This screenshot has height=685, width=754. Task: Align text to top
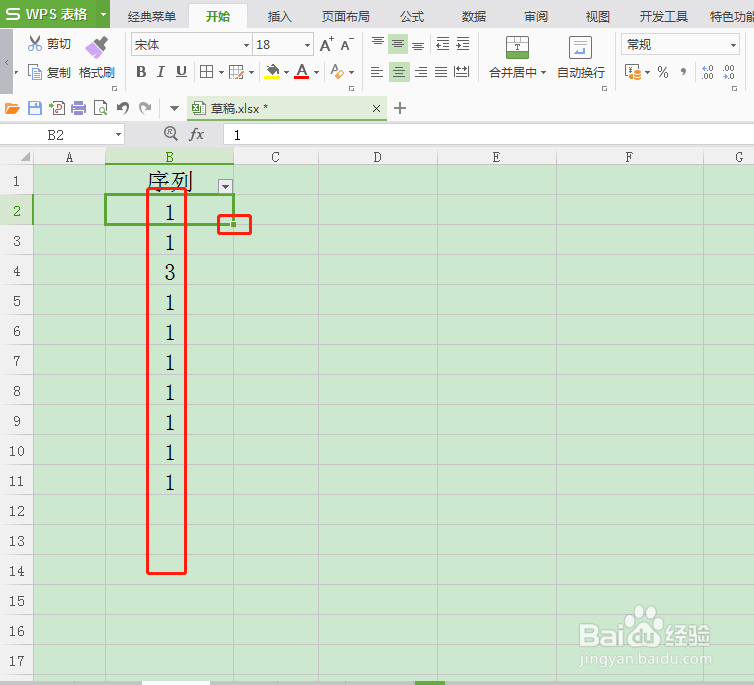tap(378, 44)
